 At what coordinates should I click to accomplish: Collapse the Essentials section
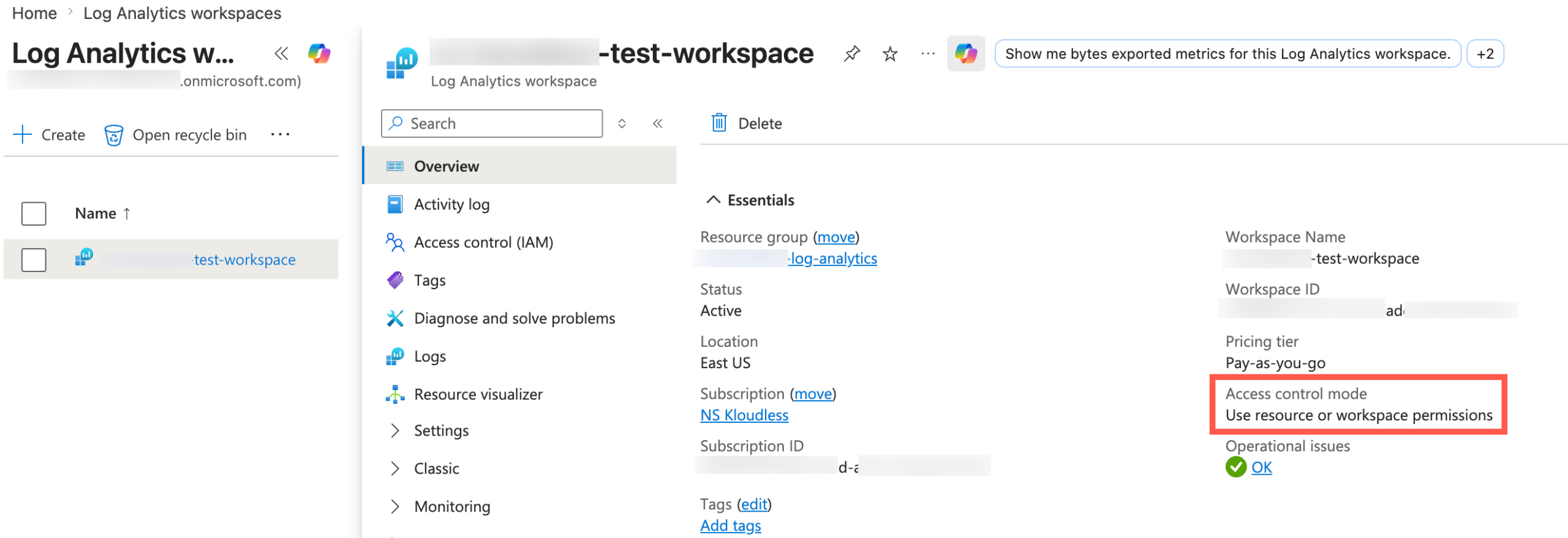[x=713, y=200]
